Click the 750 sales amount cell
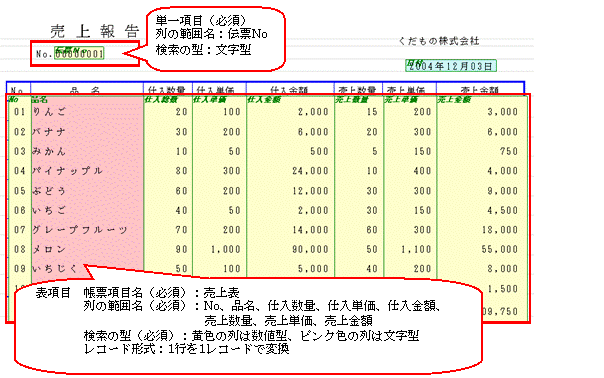The width and height of the screenshot is (604, 378). coord(509,151)
